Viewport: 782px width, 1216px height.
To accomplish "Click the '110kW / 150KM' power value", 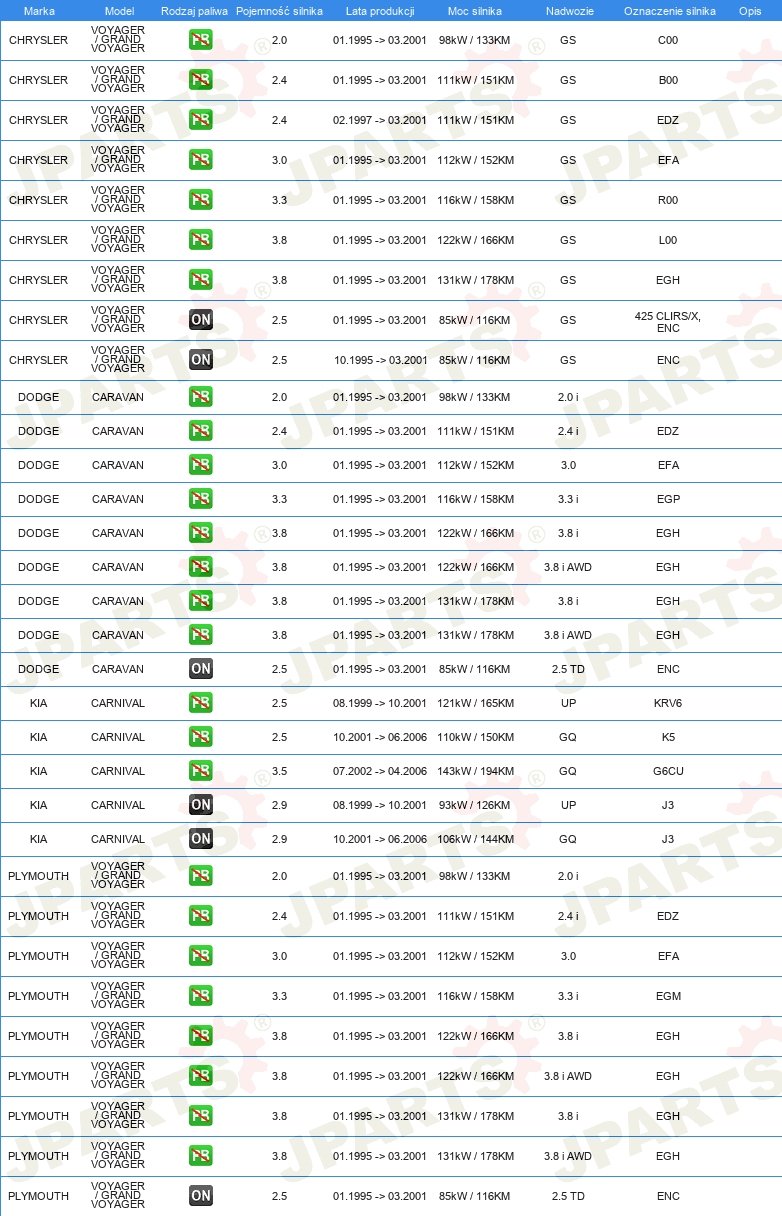I will [475, 737].
